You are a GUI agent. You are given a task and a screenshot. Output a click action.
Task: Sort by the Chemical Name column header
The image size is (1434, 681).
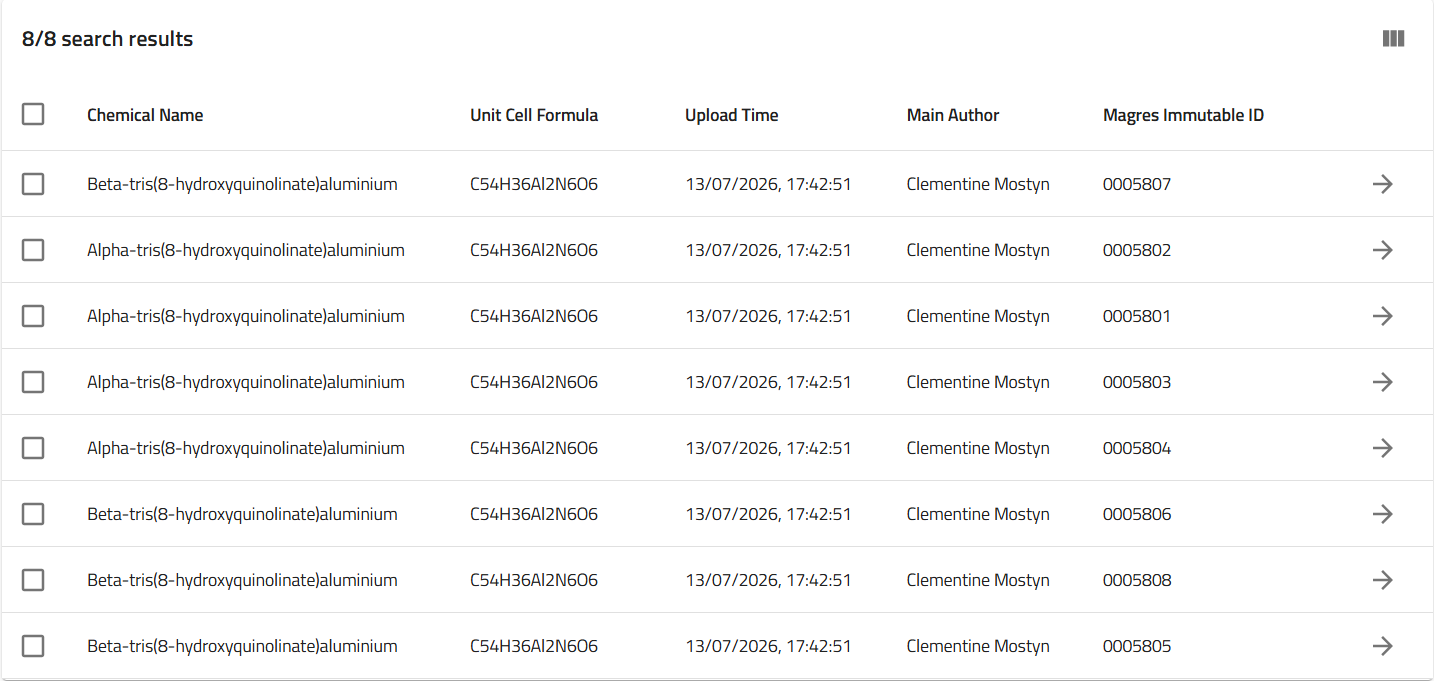(x=145, y=115)
